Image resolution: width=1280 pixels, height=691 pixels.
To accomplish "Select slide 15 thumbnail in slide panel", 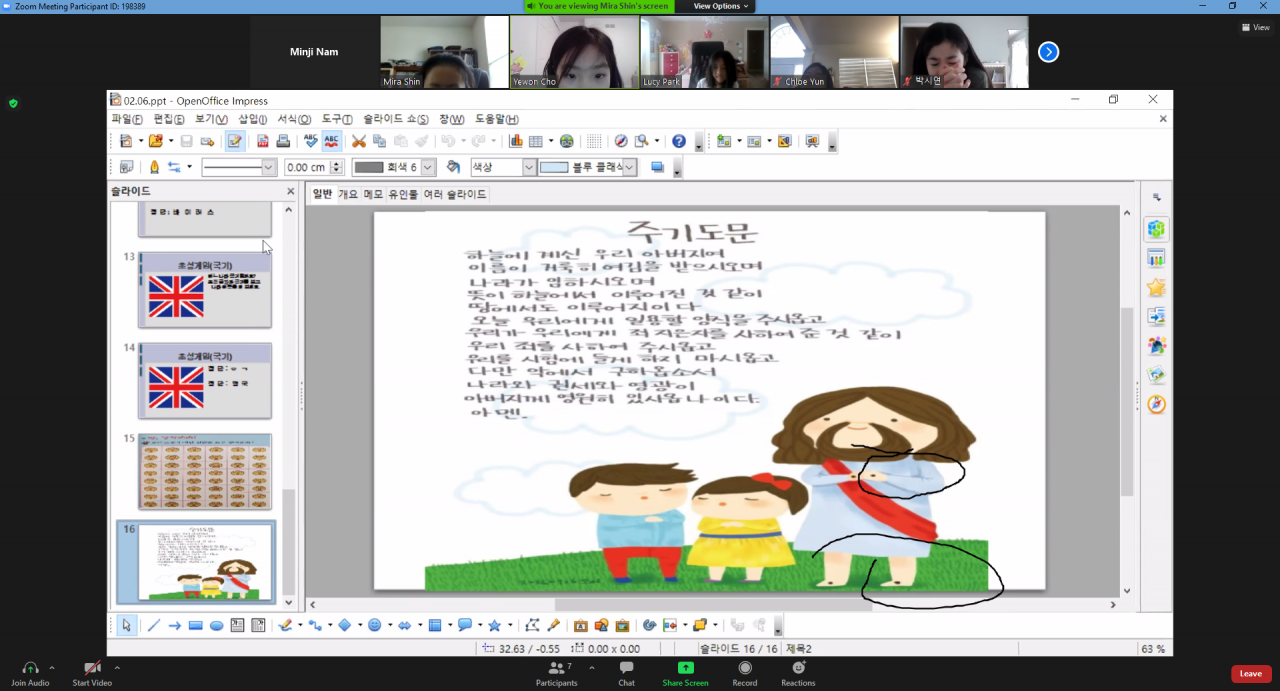I will 204,471.
